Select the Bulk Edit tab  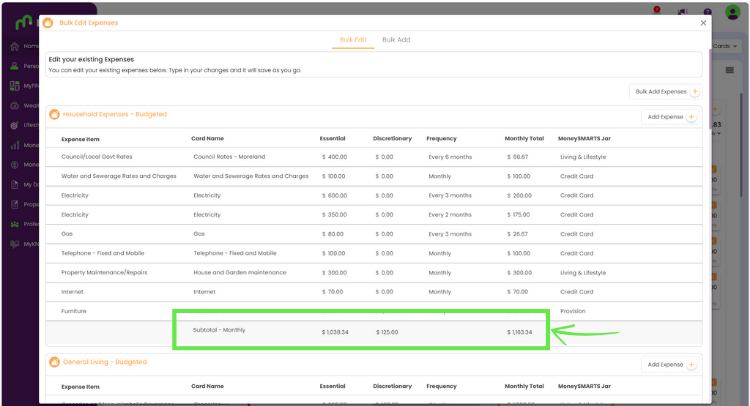click(353, 40)
